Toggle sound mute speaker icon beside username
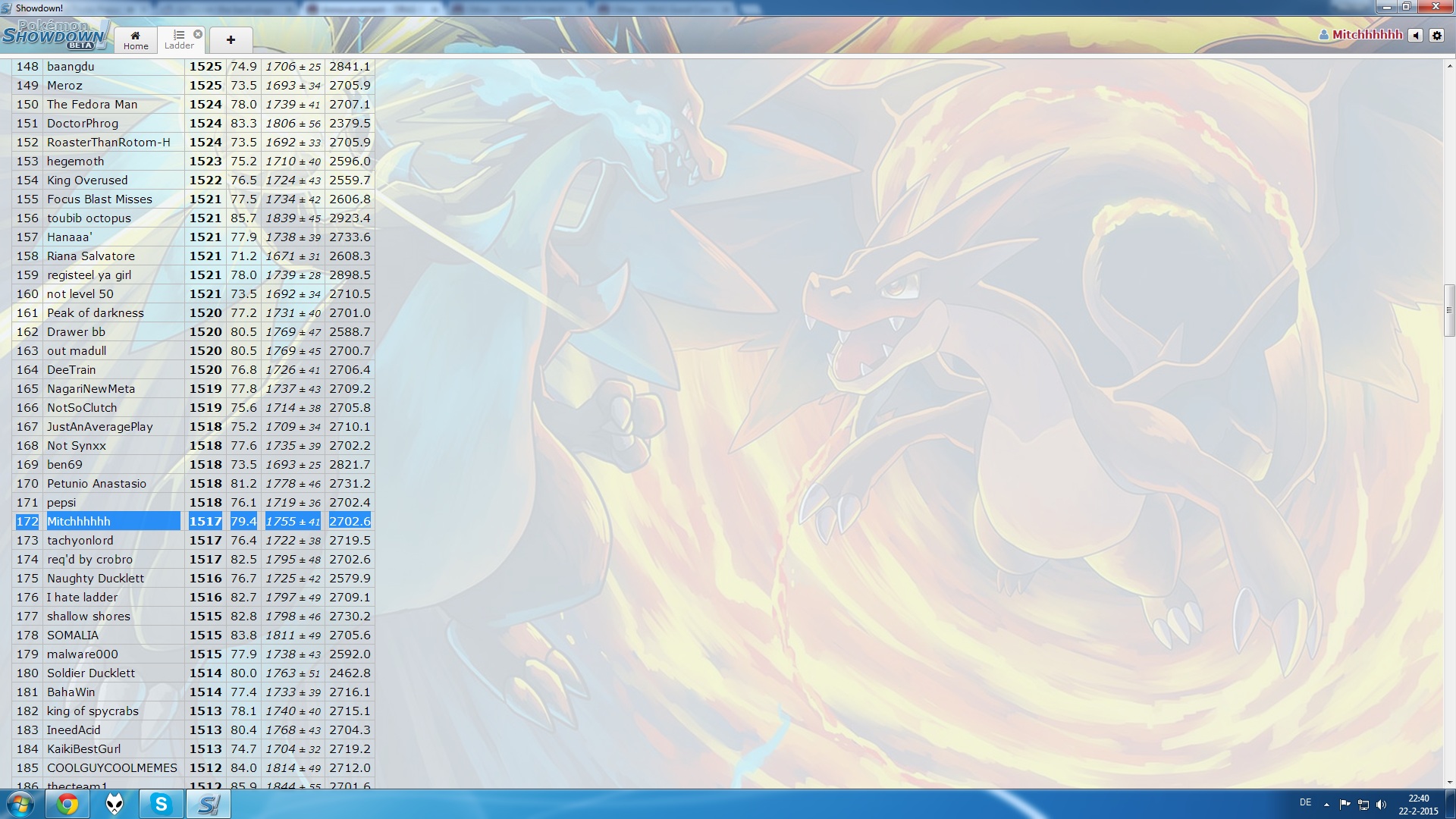Viewport: 1456px width, 819px height. point(1415,36)
